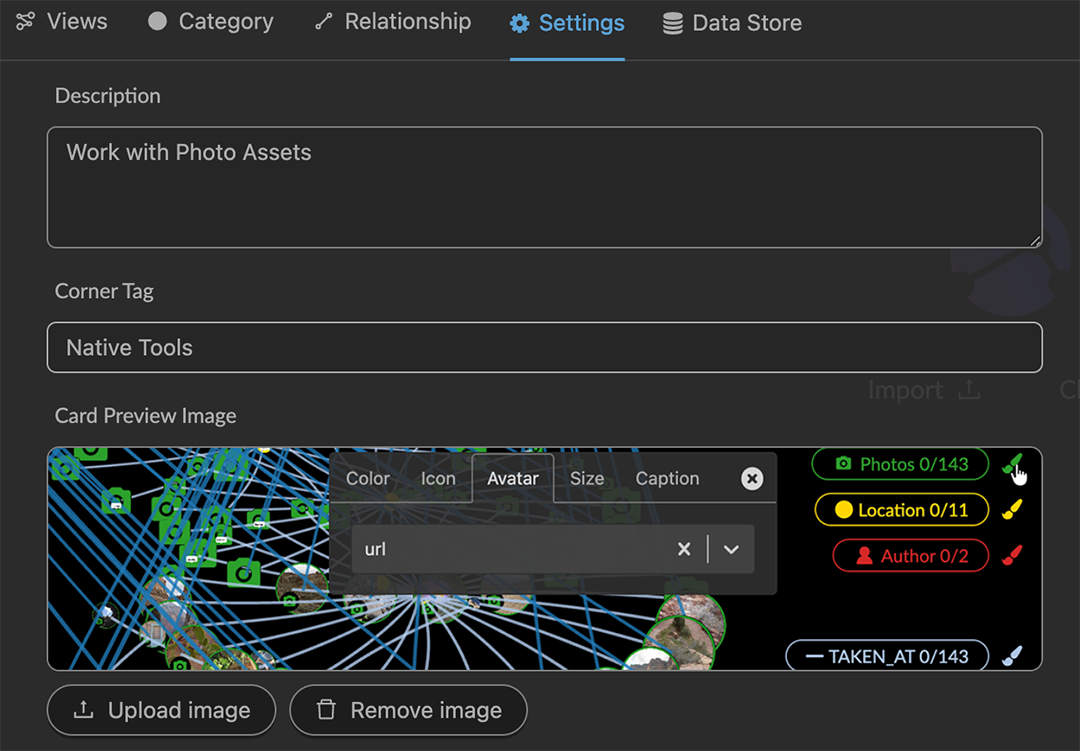The height and width of the screenshot is (751, 1080).
Task: Click the TAKEN_AT relationship paintbrush icon
Action: coord(1012,656)
